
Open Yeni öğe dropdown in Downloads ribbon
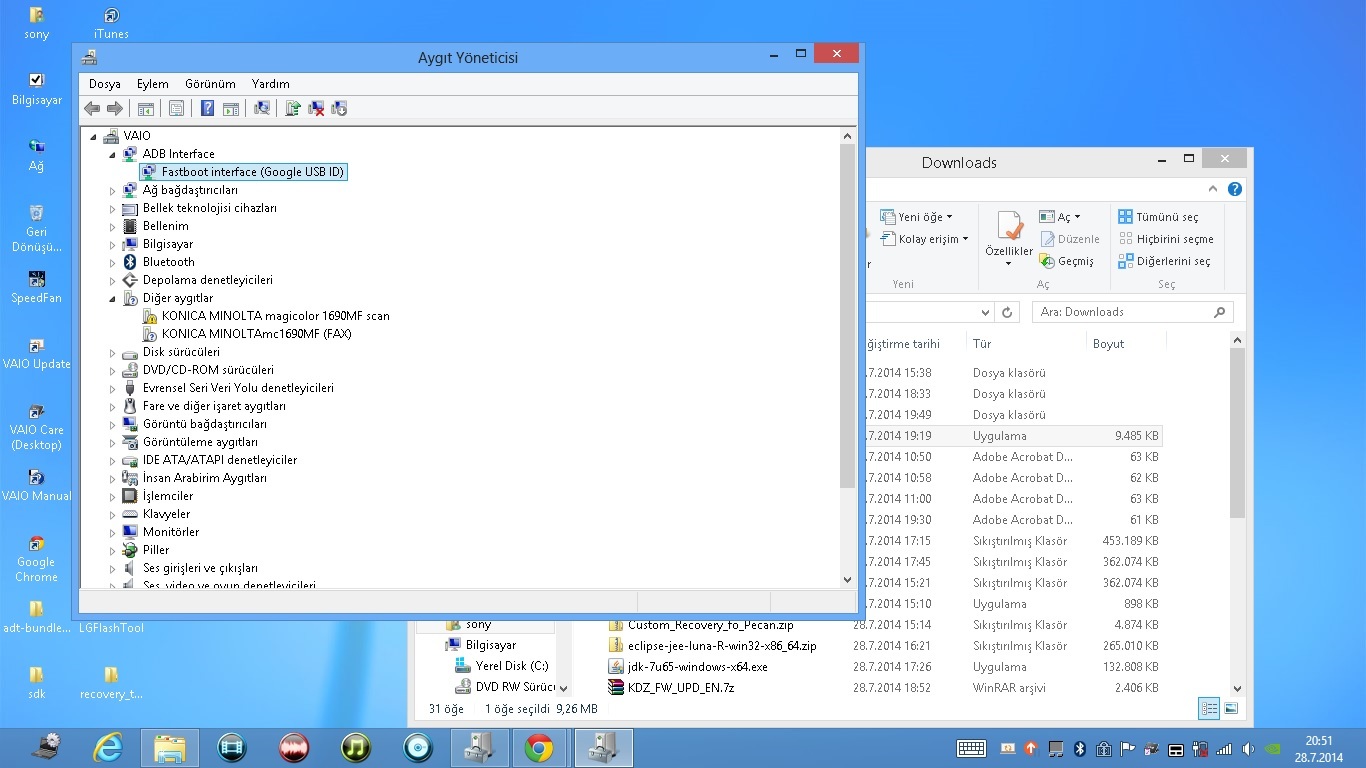(916, 217)
